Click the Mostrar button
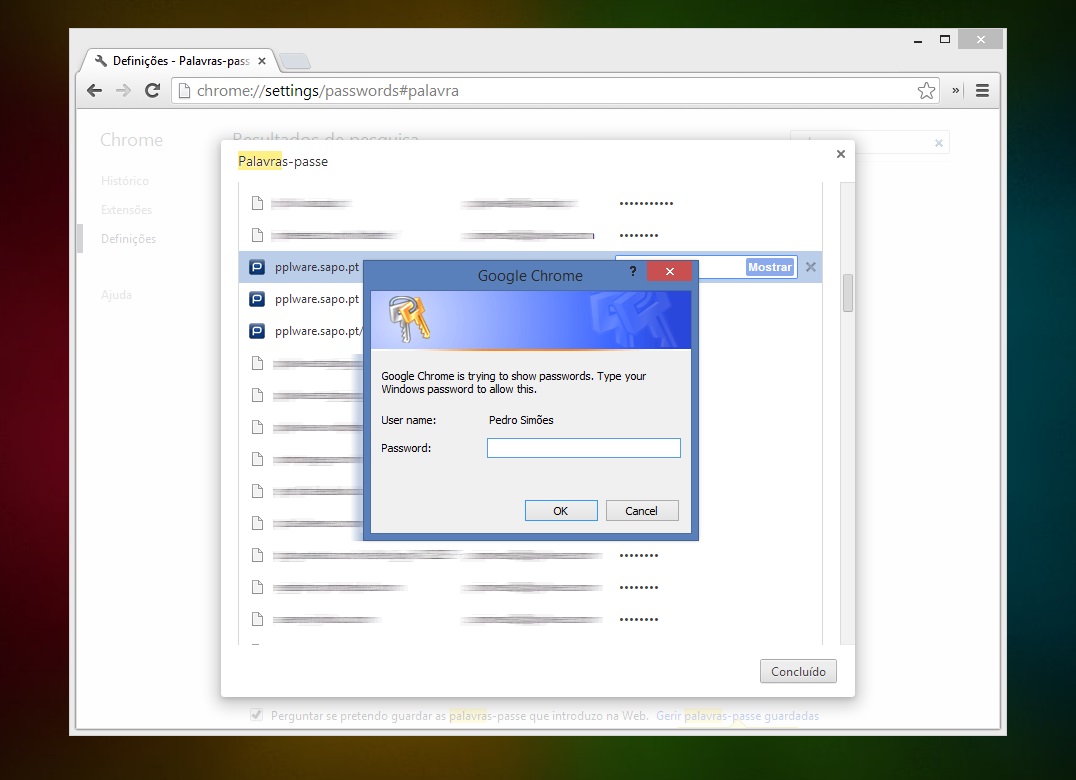Image resolution: width=1076 pixels, height=780 pixels. coord(770,268)
